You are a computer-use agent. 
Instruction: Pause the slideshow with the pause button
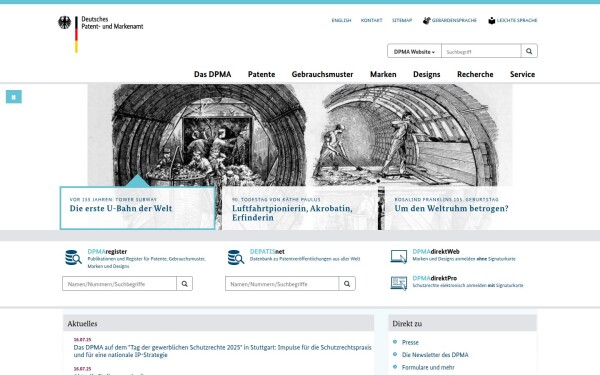click(14, 97)
